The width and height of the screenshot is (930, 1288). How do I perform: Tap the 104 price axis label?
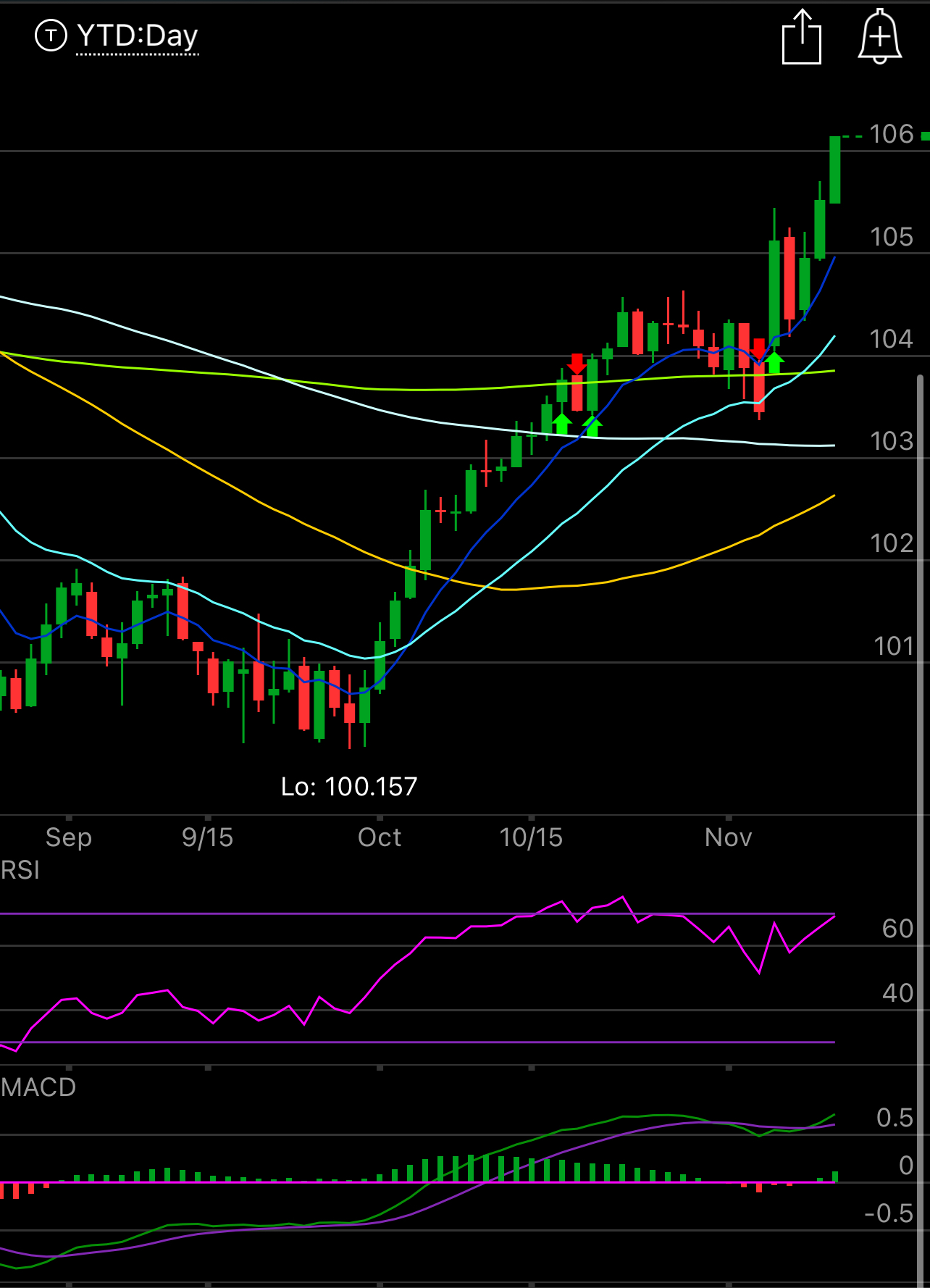pyautogui.click(x=892, y=339)
